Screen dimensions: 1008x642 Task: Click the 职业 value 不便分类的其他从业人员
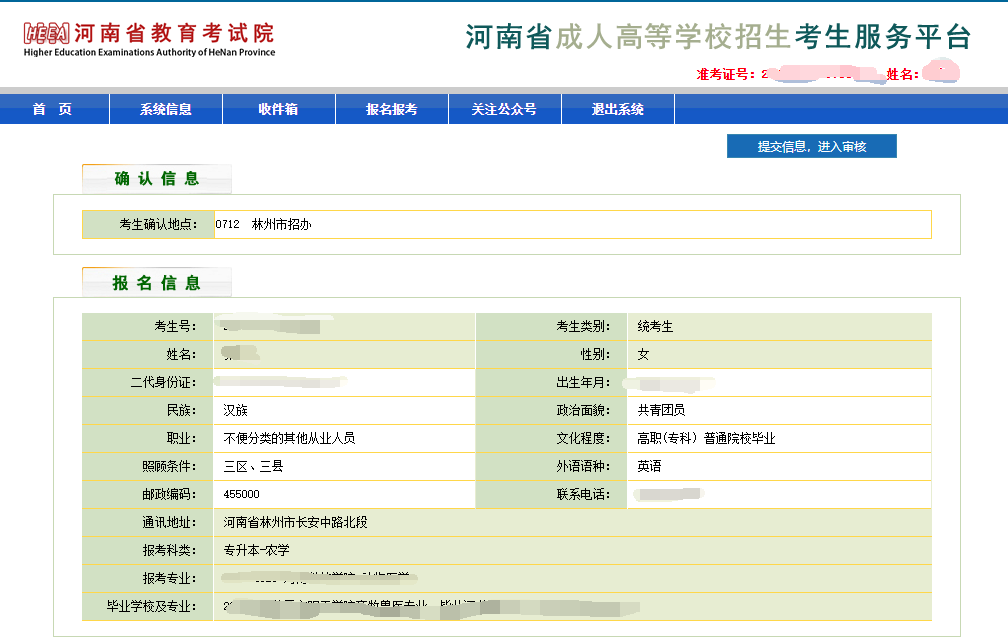[289, 438]
